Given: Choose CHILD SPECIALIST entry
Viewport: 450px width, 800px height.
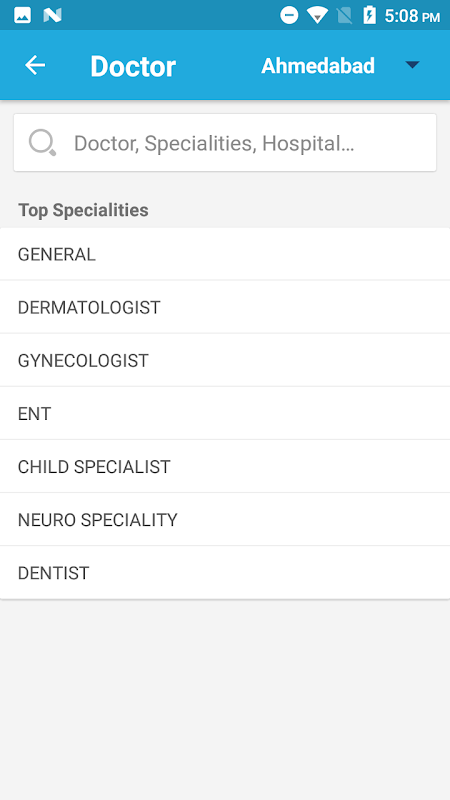Looking at the screenshot, I should tap(225, 466).
